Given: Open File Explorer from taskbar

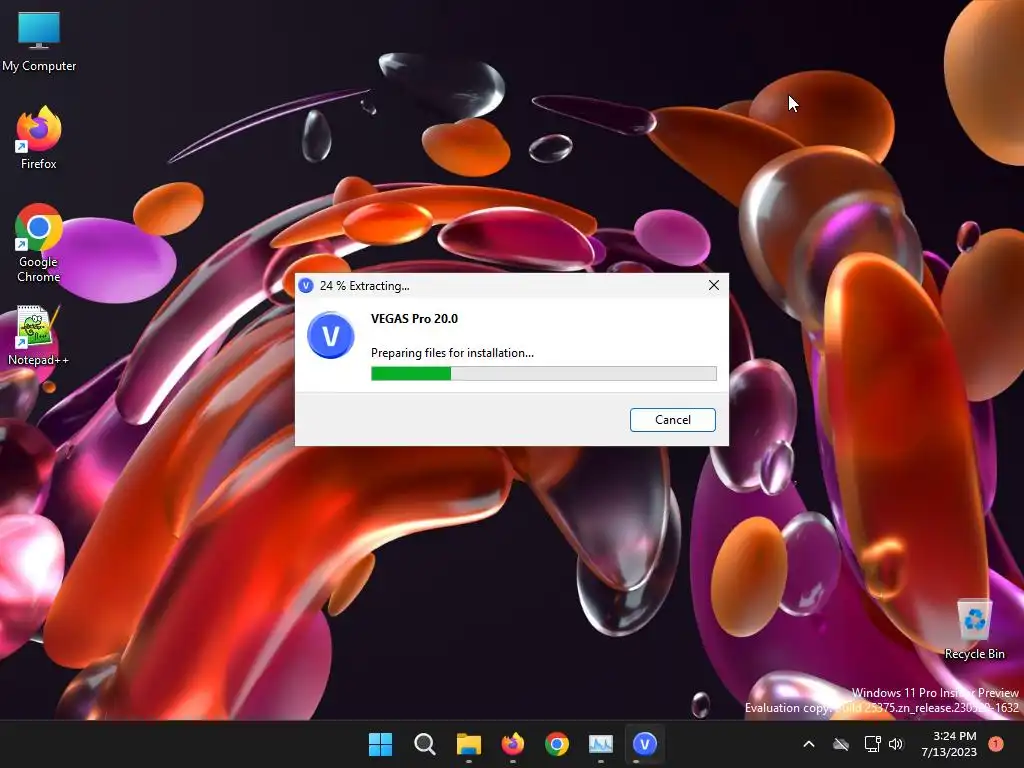Looking at the screenshot, I should [x=469, y=744].
